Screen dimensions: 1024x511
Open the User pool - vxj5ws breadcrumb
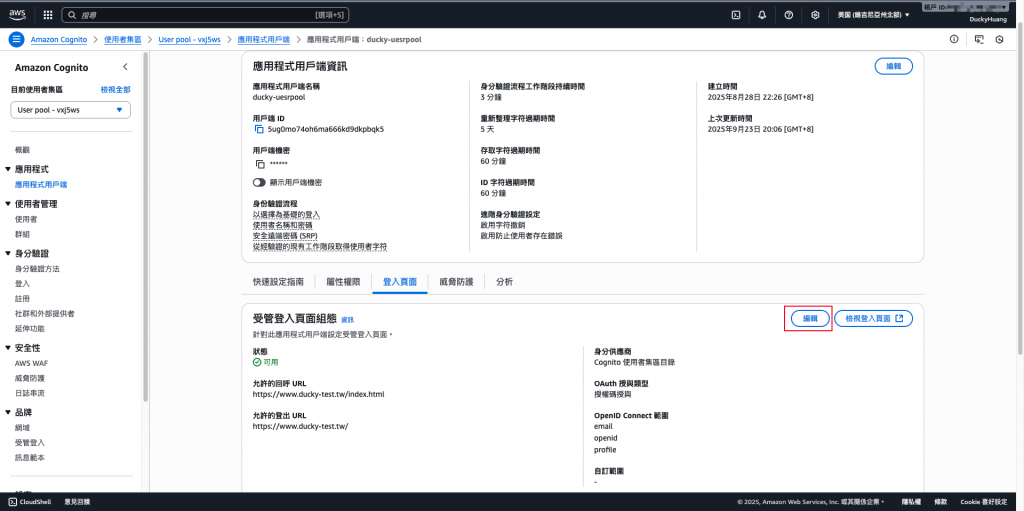[x=189, y=39]
